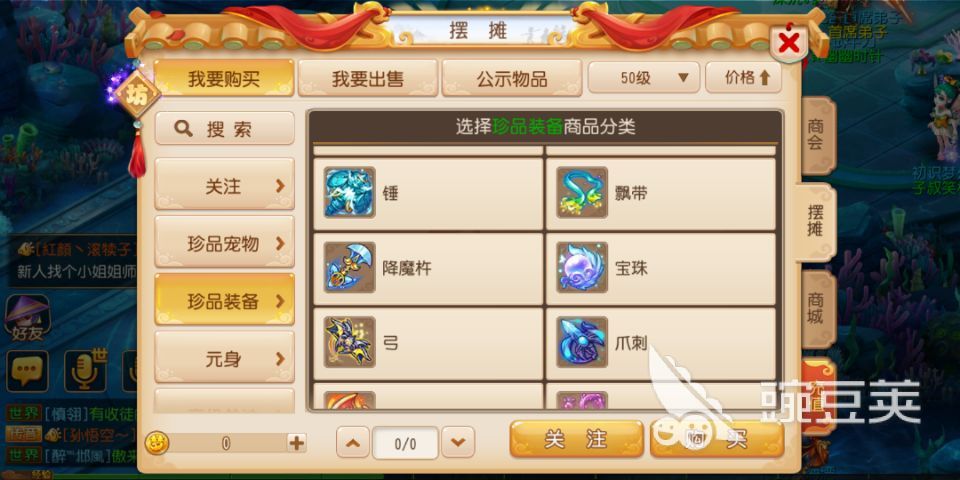
Task: Switch to the 商会 side tab
Action: [x=816, y=135]
